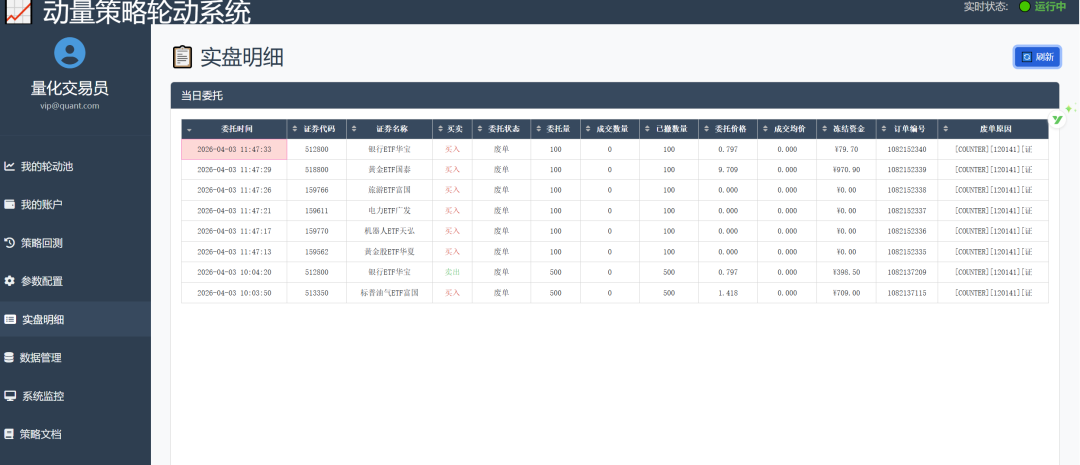1080x465 pixels.
Task: Select the 实盘明细 sidebar item
Action: pos(75,319)
